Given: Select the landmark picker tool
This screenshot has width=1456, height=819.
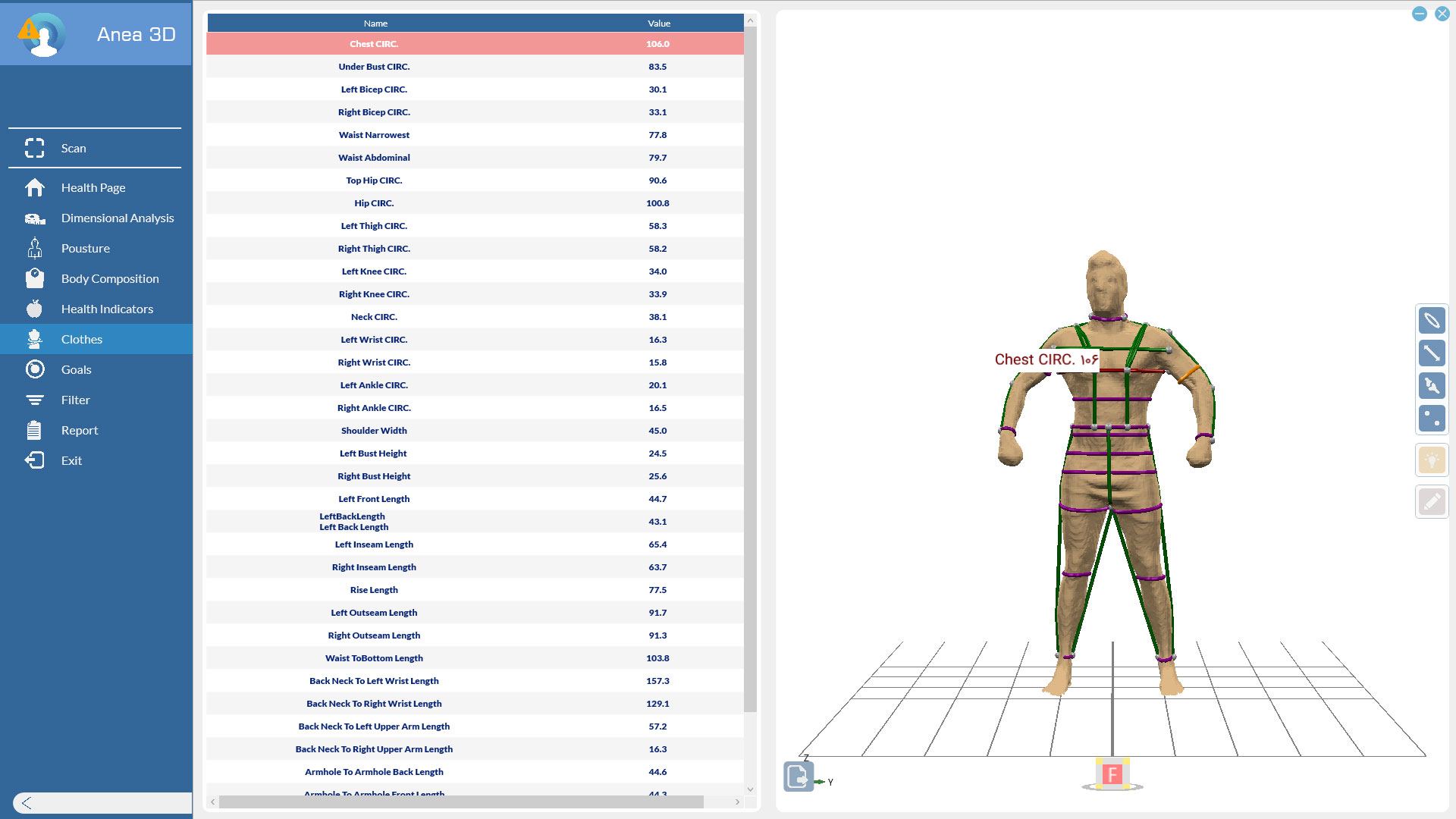Looking at the screenshot, I should (1432, 385).
